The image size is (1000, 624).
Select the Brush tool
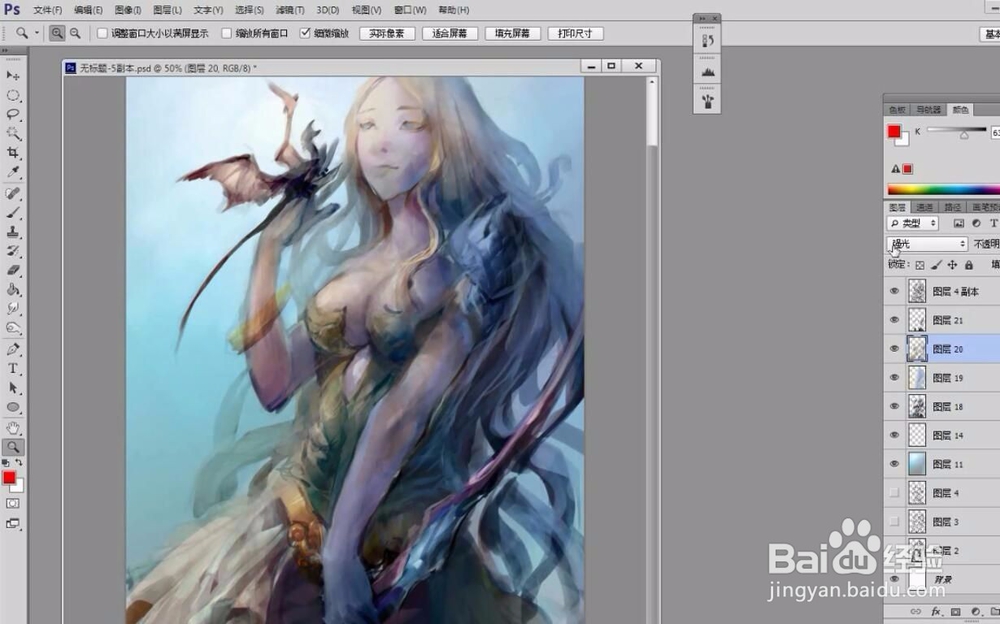(x=13, y=212)
